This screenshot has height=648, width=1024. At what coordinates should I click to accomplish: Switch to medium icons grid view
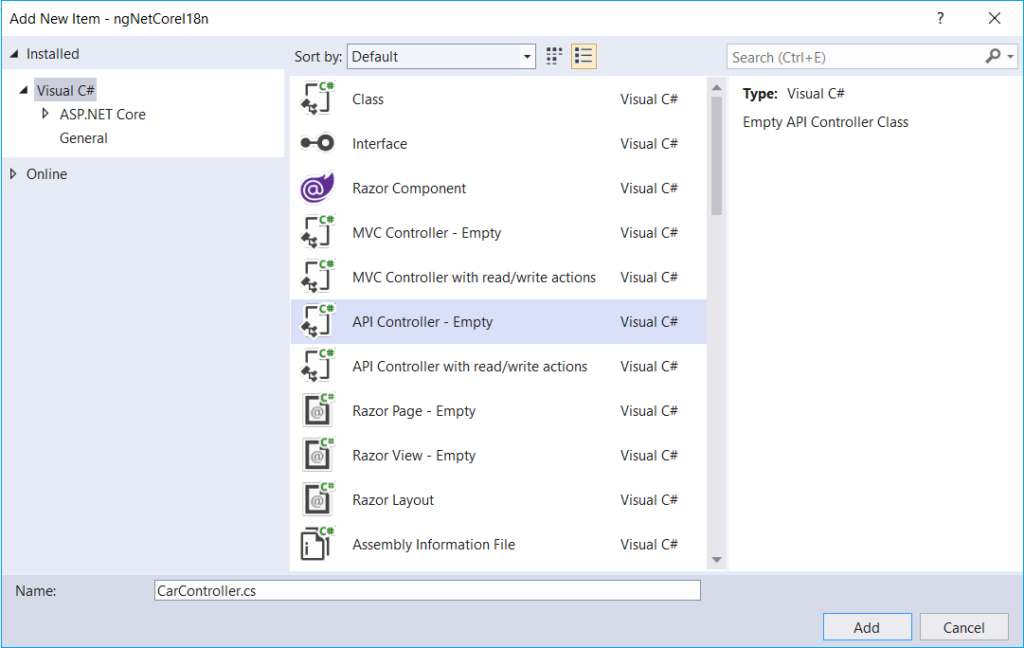coord(554,56)
